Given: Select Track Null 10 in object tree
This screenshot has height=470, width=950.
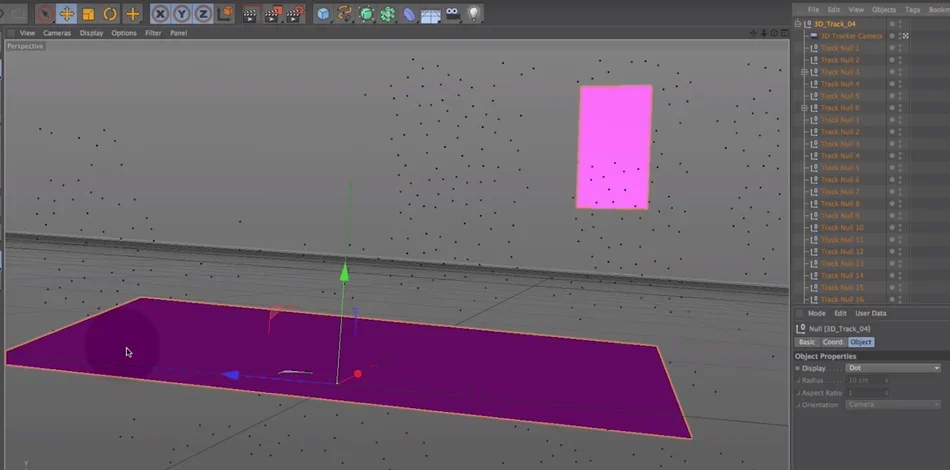Looking at the screenshot, I should click(x=842, y=228).
